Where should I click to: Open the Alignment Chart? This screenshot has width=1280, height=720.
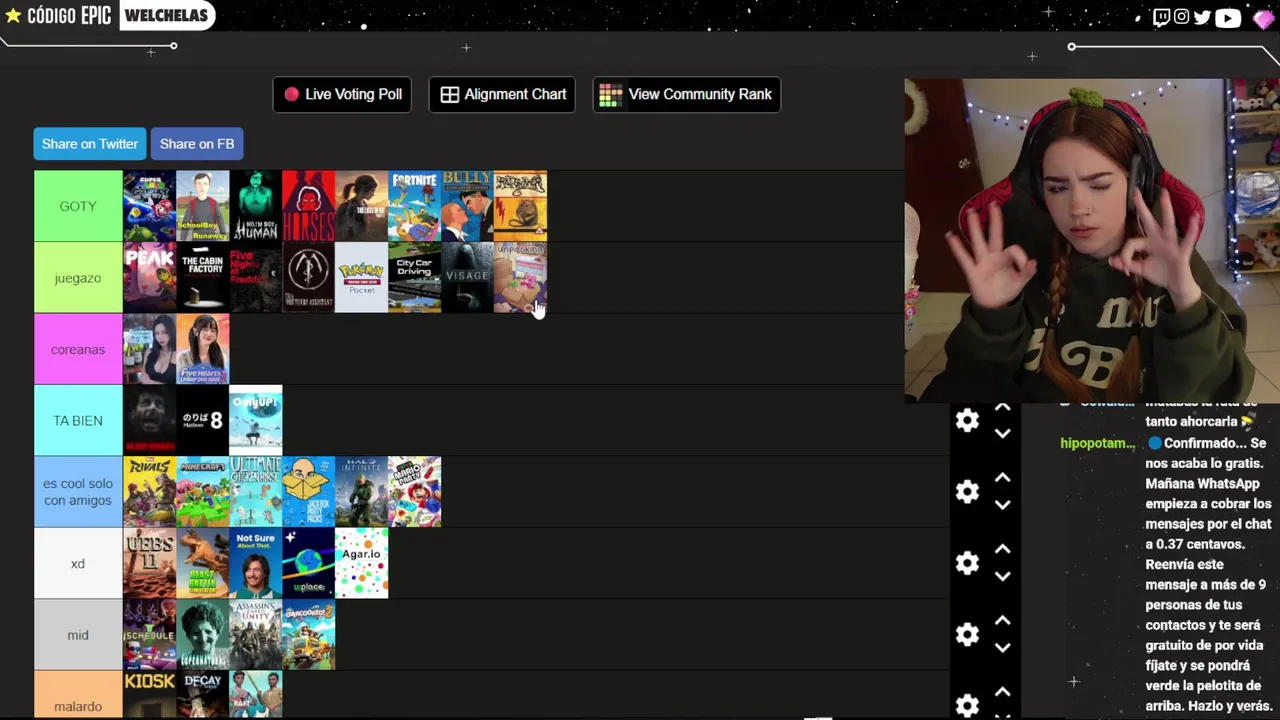[502, 94]
